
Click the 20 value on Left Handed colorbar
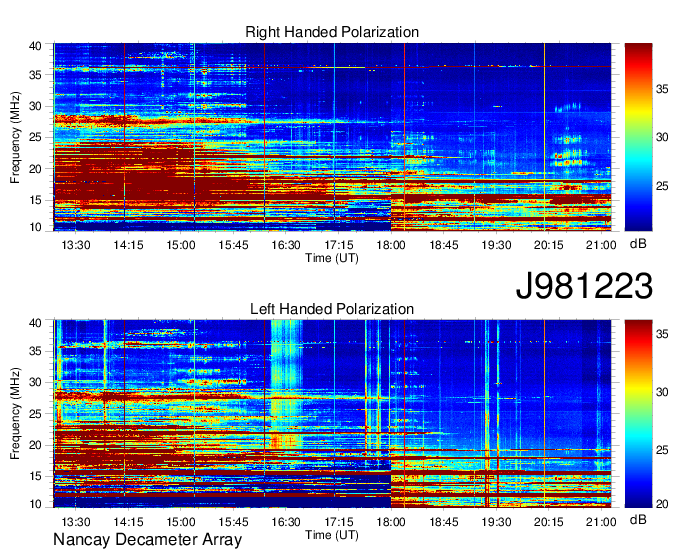pos(662,504)
